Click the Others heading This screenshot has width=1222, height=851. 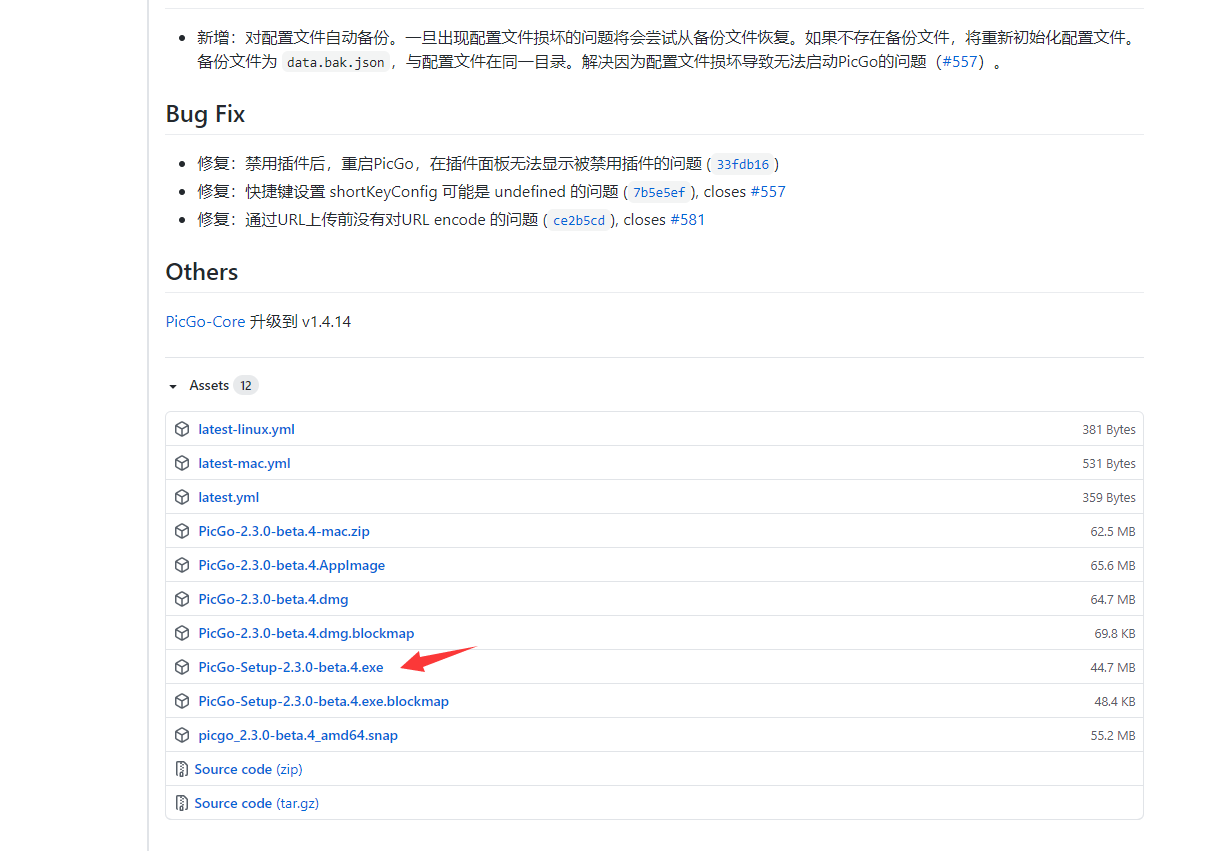(202, 272)
